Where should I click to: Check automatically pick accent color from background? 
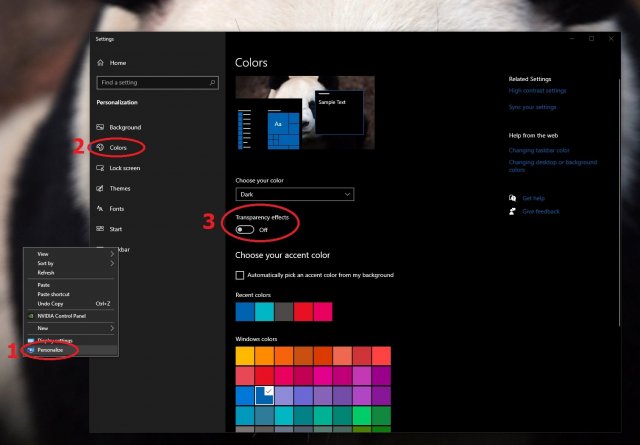240,275
